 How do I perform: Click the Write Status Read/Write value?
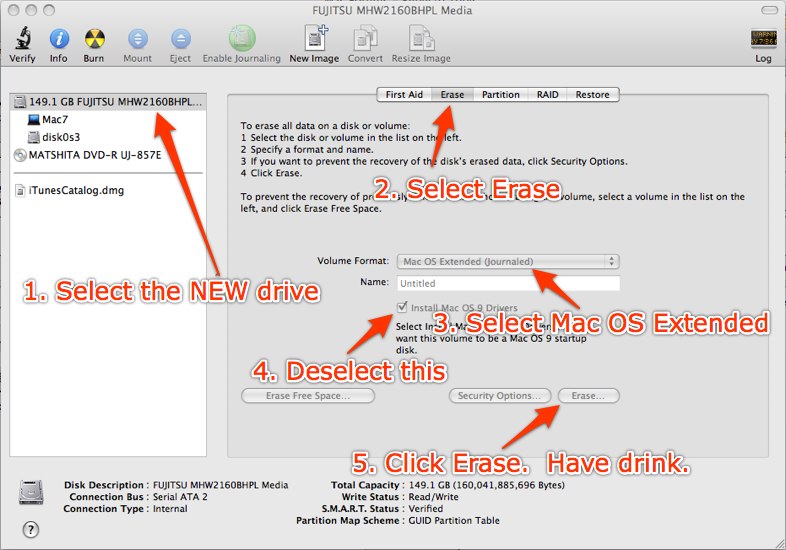pyautogui.click(x=434, y=497)
